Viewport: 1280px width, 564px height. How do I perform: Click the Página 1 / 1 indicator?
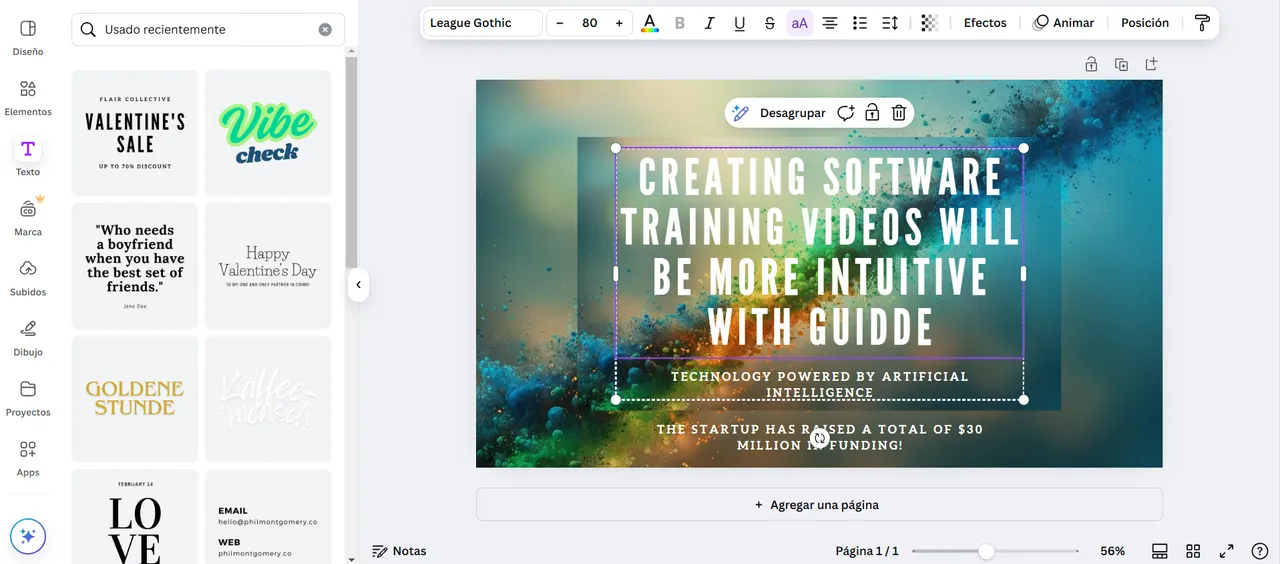click(867, 551)
